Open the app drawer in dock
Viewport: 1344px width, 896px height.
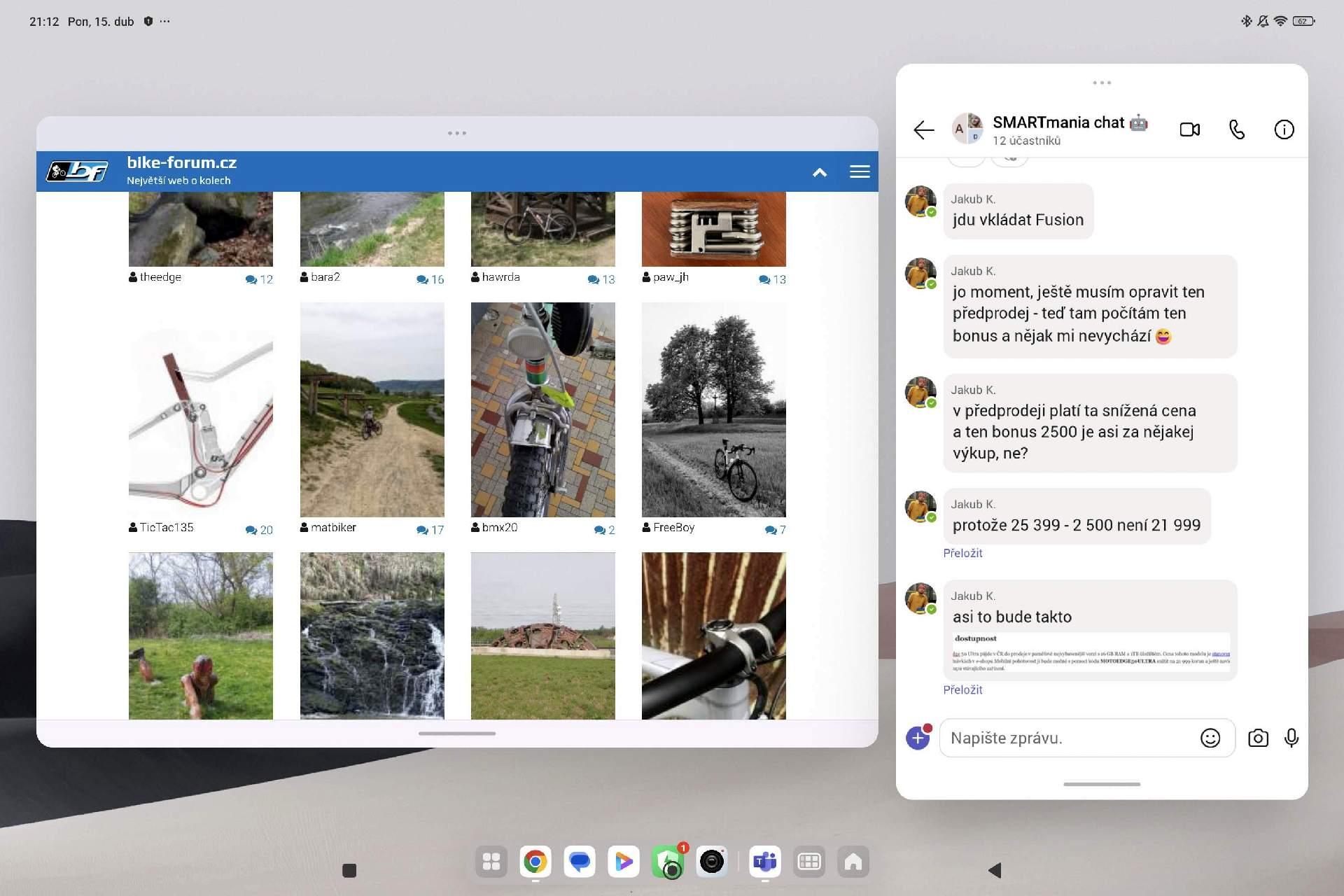coord(491,862)
